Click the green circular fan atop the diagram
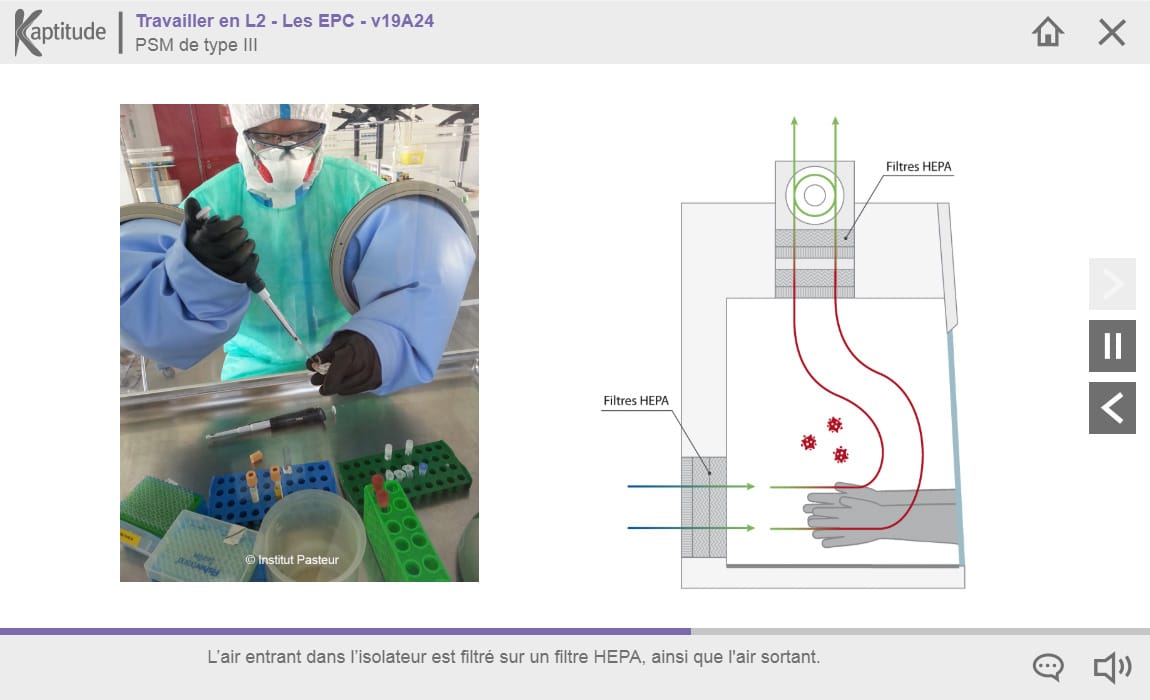 (x=814, y=195)
